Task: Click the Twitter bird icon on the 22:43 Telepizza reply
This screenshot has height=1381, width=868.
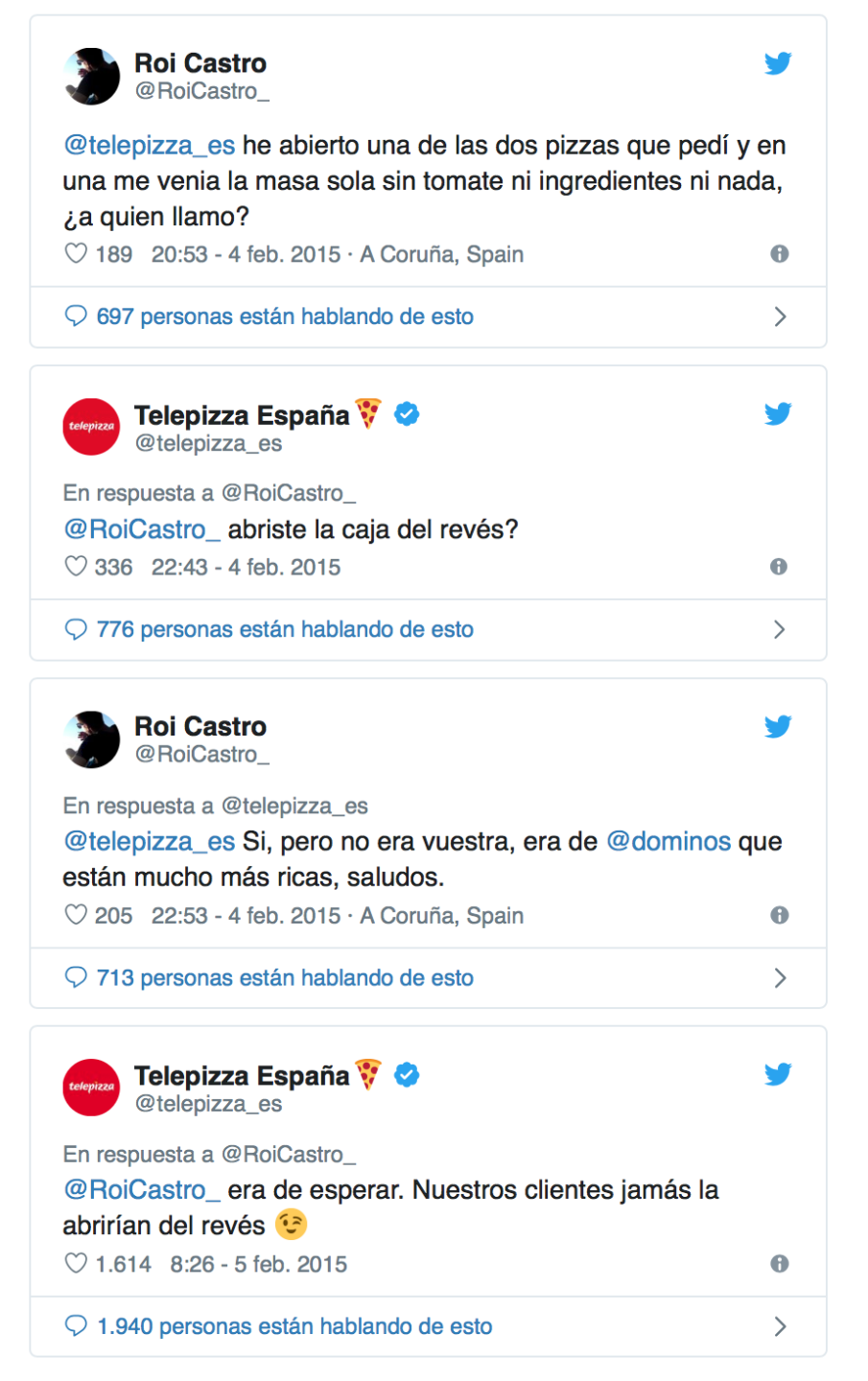Action: pyautogui.click(x=778, y=413)
